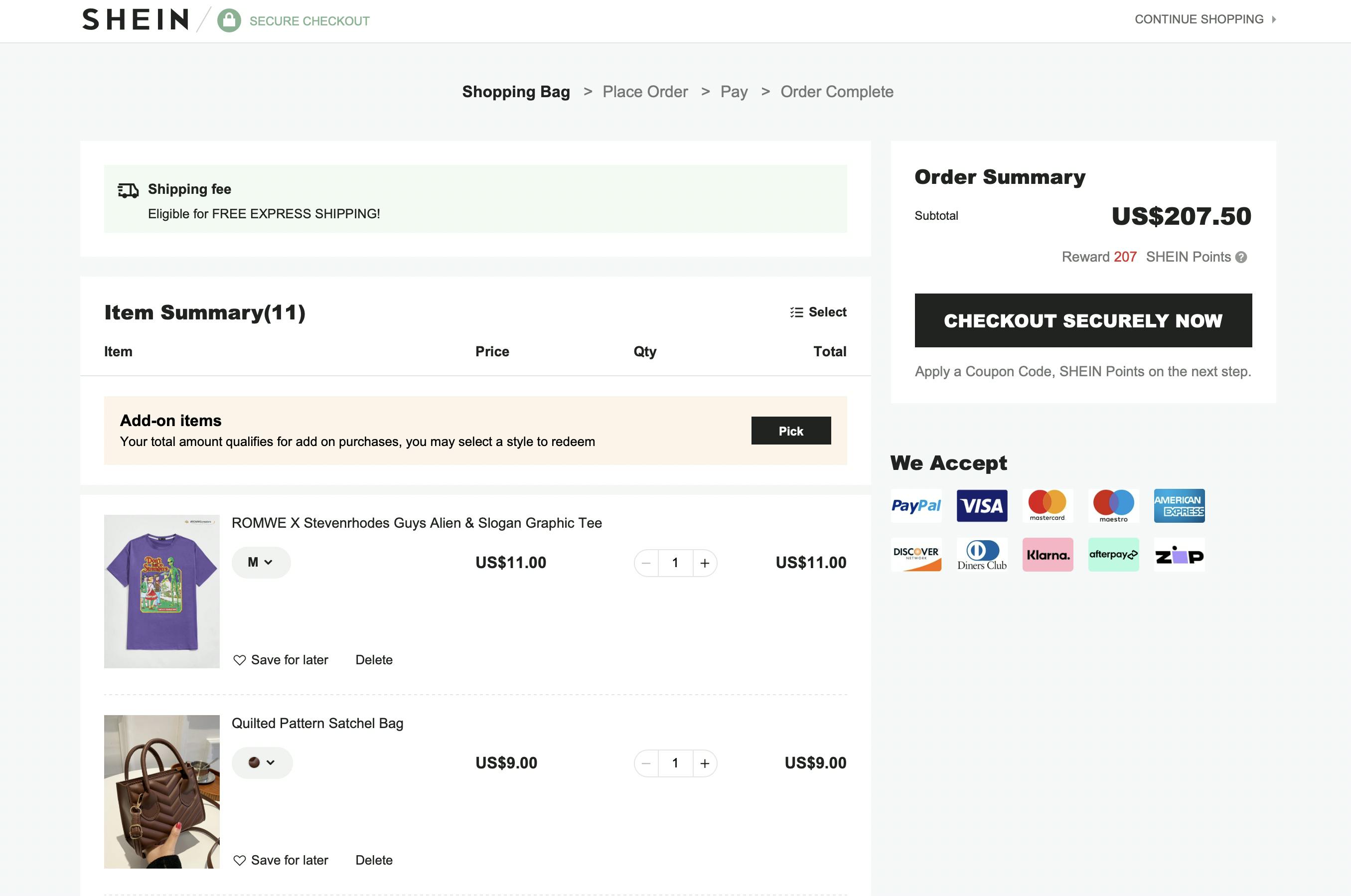Click the Shopping Bag tab in breadcrumb
Image resolution: width=1351 pixels, height=896 pixels.
coord(516,92)
